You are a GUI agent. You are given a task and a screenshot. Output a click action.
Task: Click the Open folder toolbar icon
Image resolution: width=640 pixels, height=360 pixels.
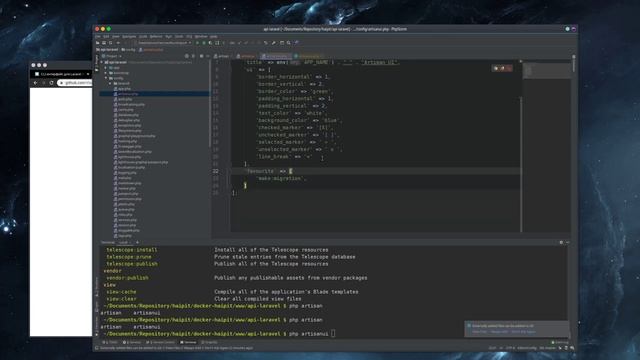tap(98, 43)
